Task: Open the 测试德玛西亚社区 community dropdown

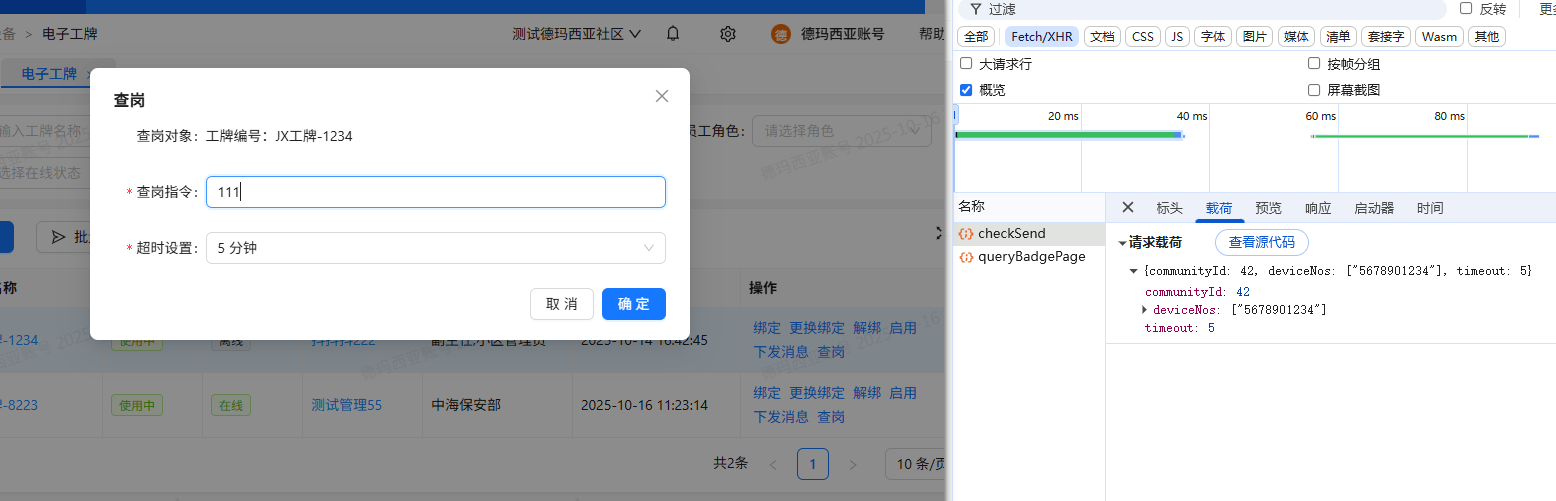Action: 577,34
